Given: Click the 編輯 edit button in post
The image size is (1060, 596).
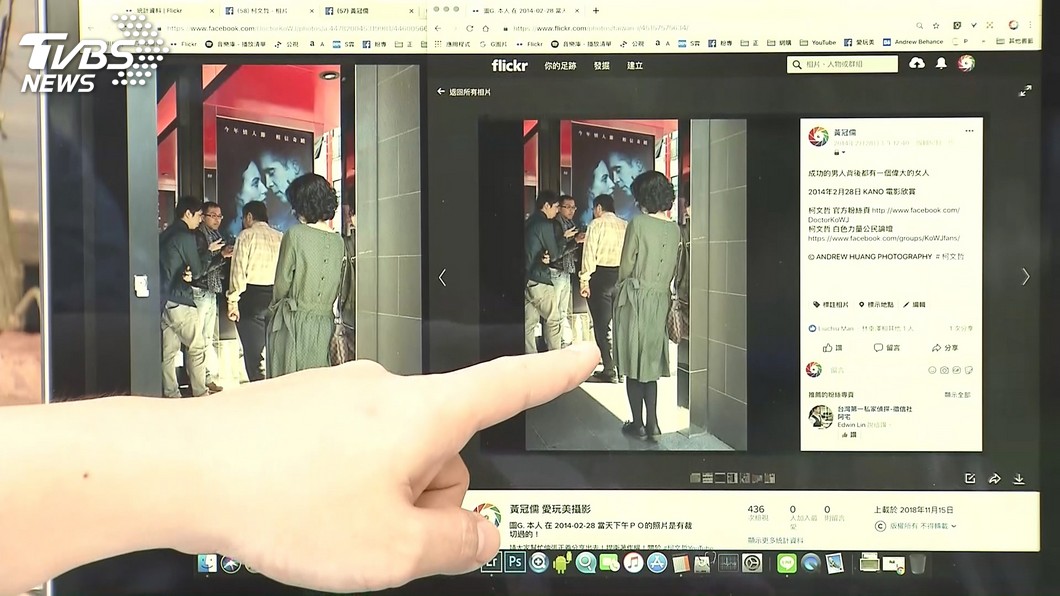Looking at the screenshot, I should pos(915,305).
